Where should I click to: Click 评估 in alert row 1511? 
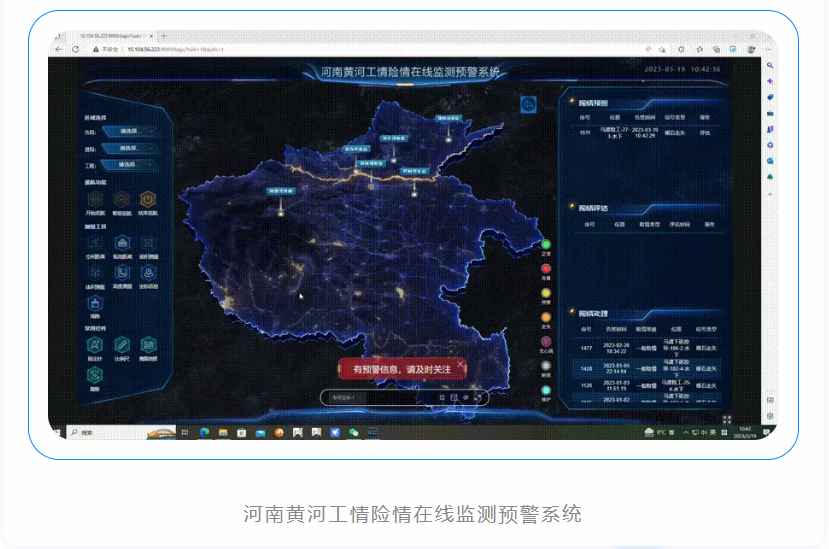[x=705, y=133]
